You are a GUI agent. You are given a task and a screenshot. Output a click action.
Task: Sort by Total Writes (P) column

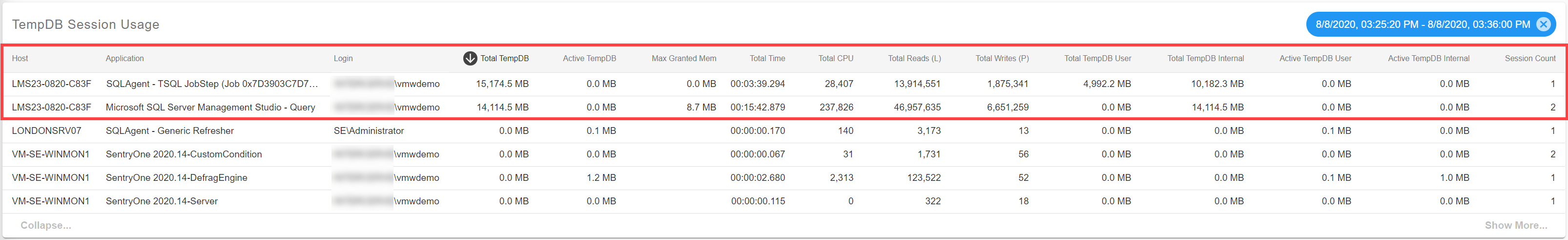[1002, 59]
